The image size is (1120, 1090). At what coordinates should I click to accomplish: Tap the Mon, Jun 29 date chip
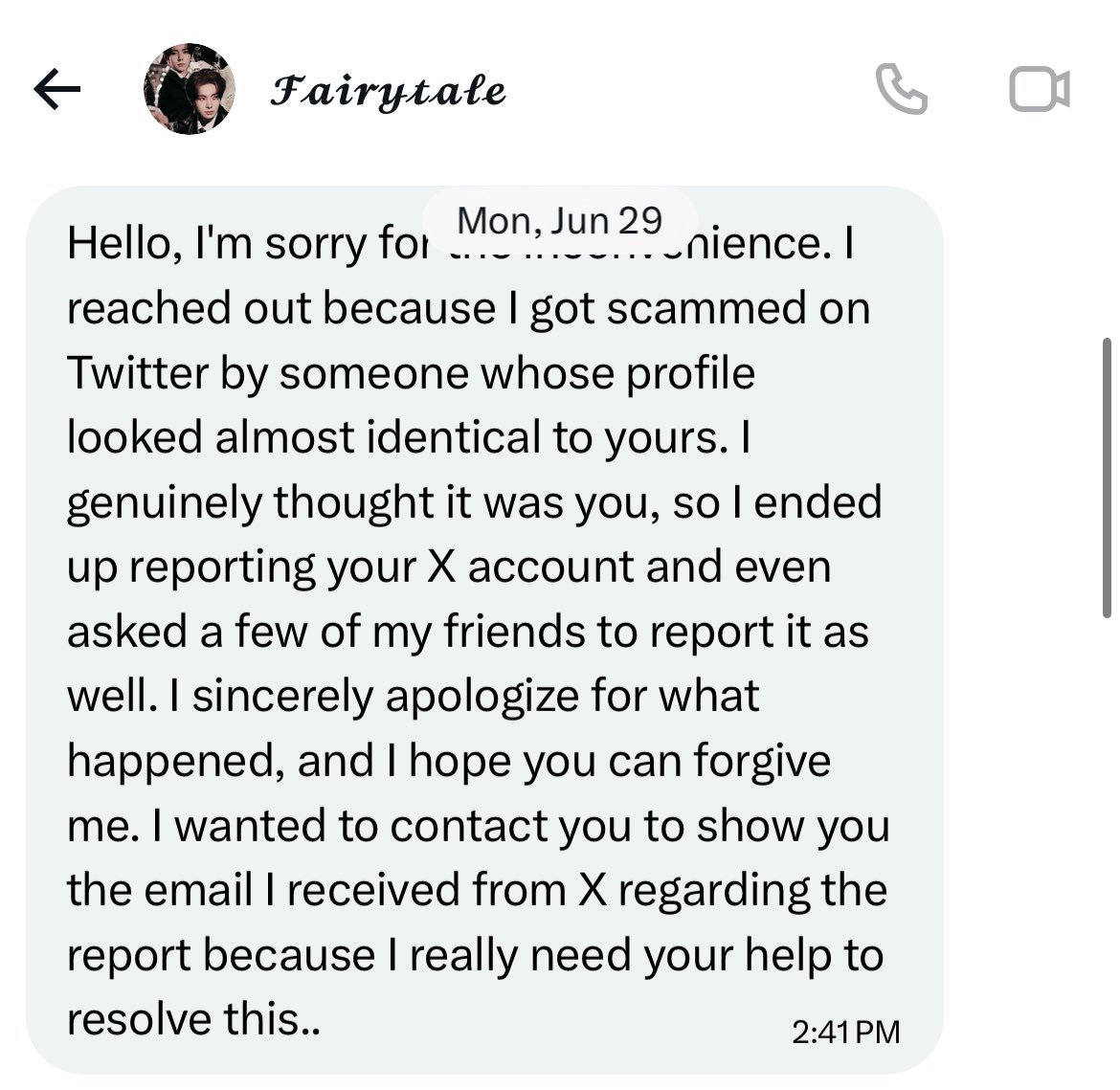tap(560, 220)
